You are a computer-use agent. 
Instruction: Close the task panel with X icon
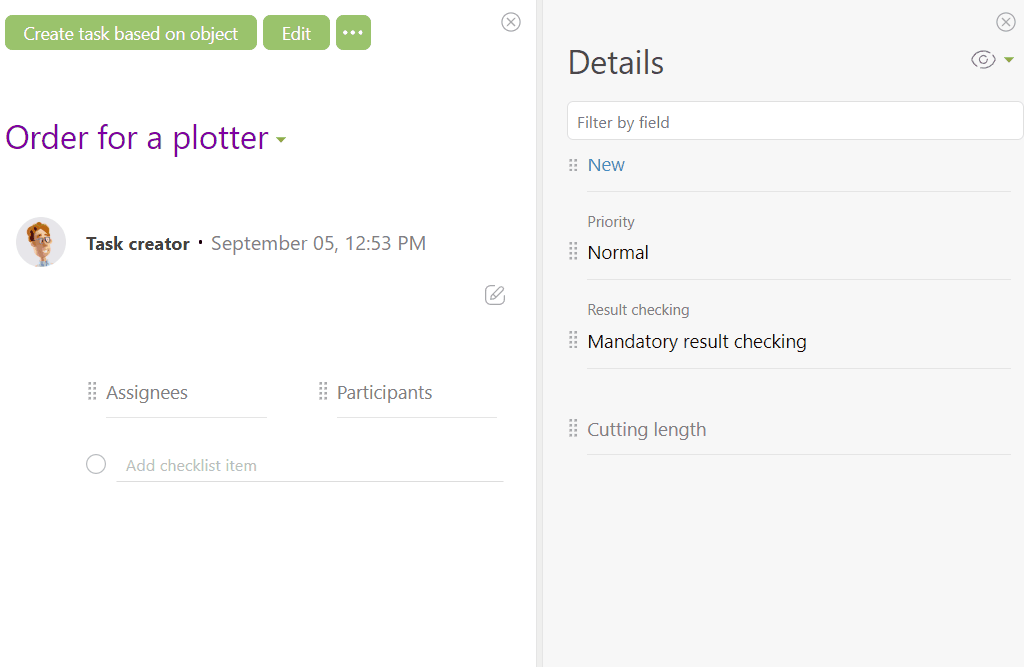511,22
